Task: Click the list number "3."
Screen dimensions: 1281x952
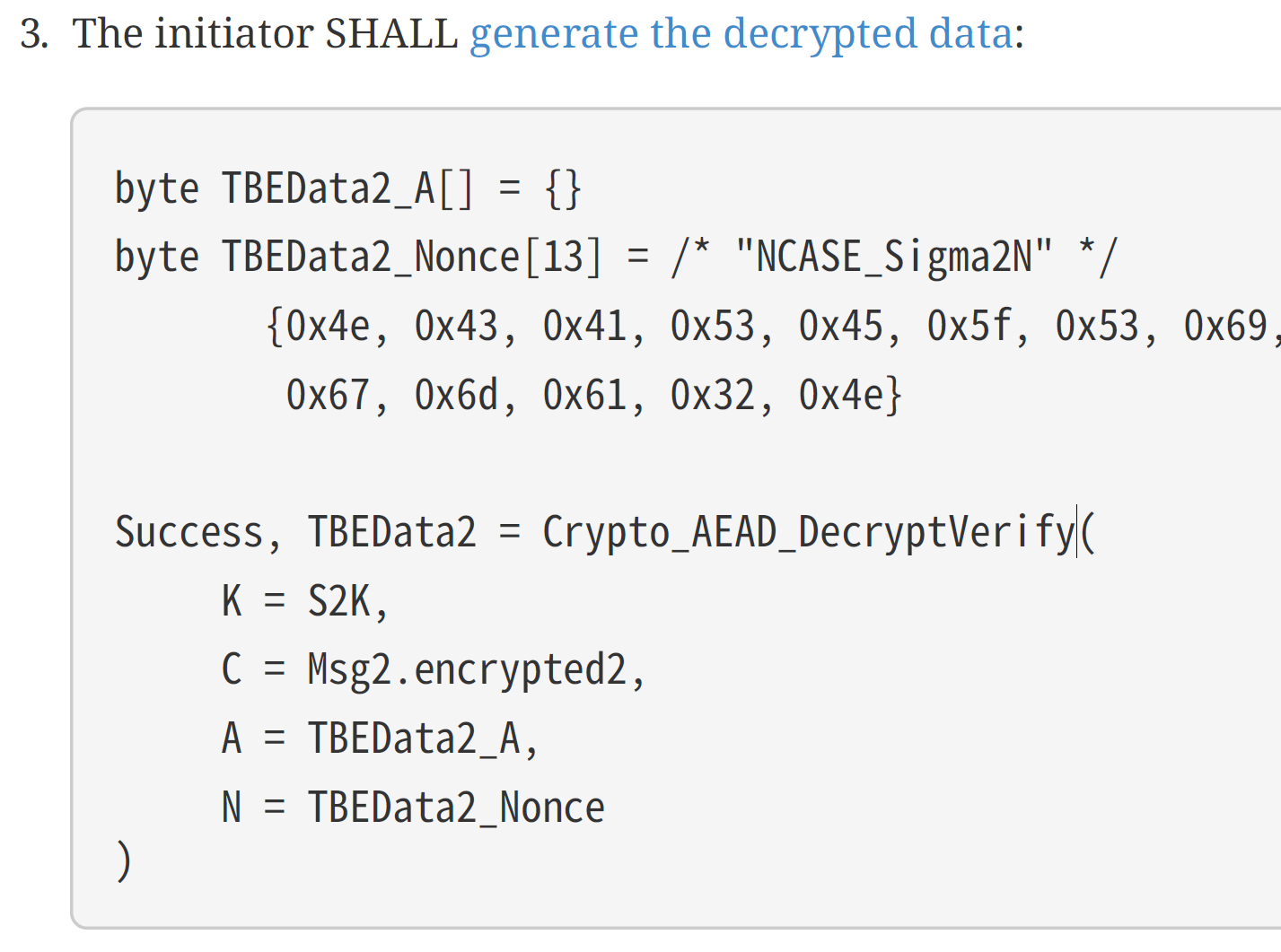Action: coord(32,34)
